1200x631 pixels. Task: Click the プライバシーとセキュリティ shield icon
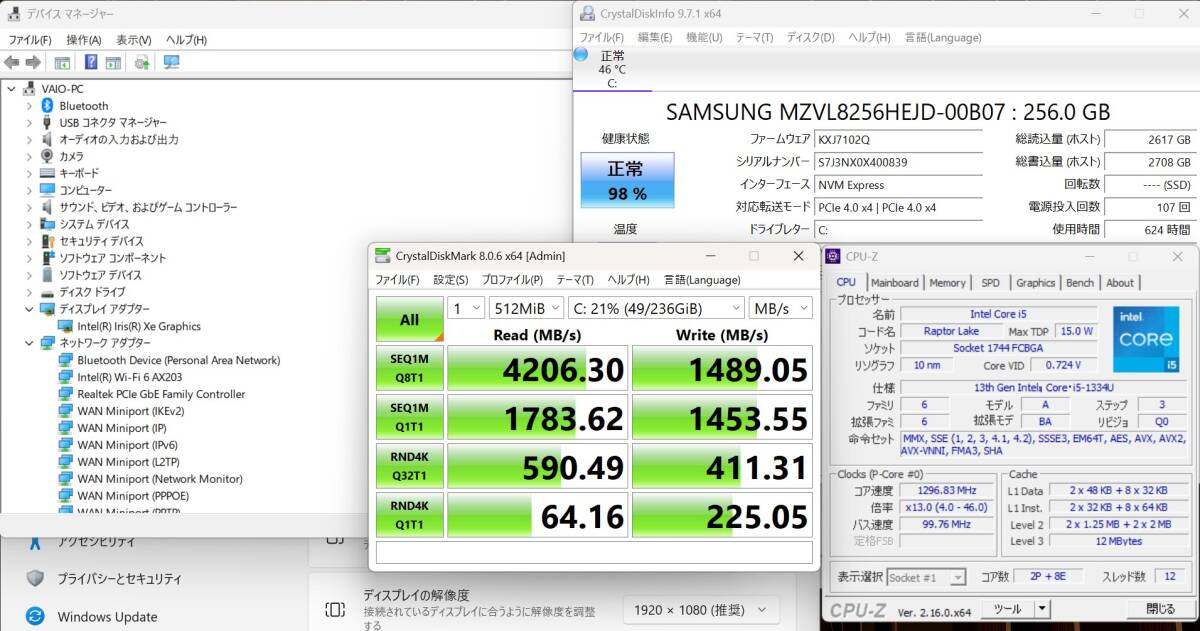tap(37, 578)
